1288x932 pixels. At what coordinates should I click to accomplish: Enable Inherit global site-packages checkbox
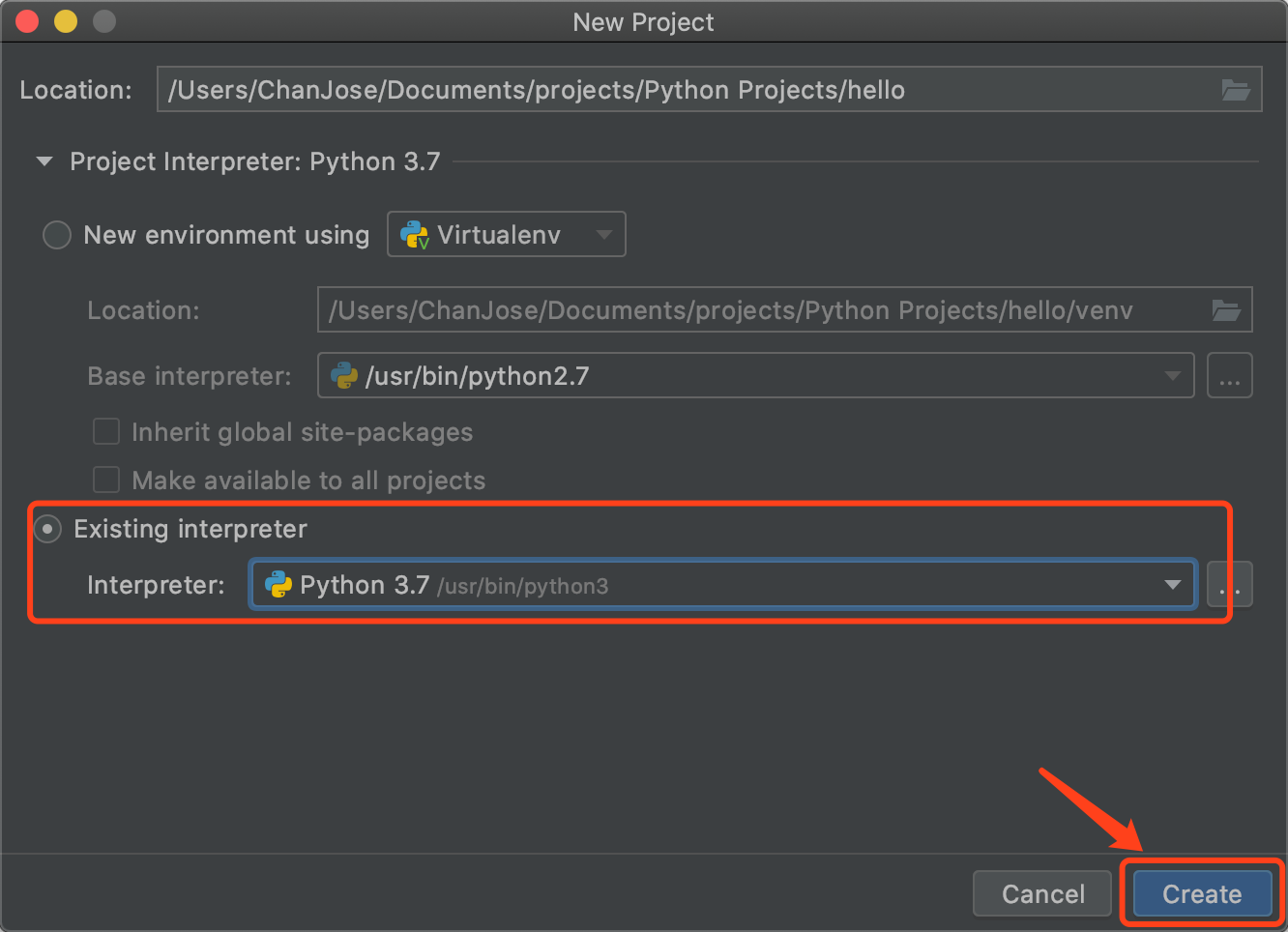pos(106,431)
